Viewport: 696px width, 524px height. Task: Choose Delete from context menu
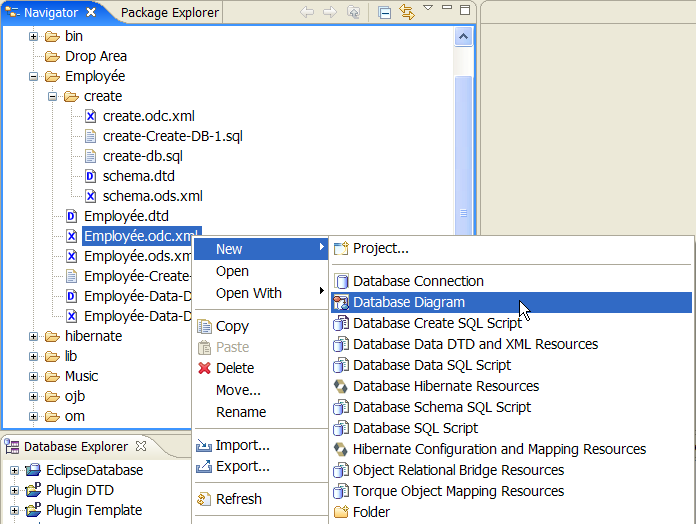tap(261, 368)
